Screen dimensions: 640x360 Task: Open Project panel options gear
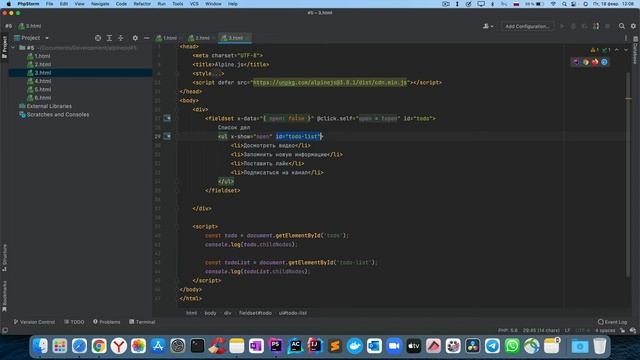pos(135,38)
